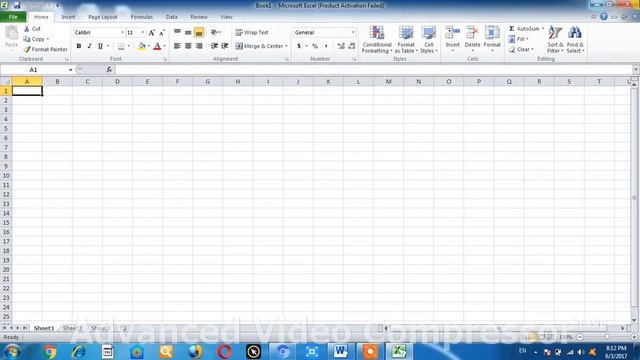Open the Name Box dropdown arrow
The image size is (640, 360).
71,70
